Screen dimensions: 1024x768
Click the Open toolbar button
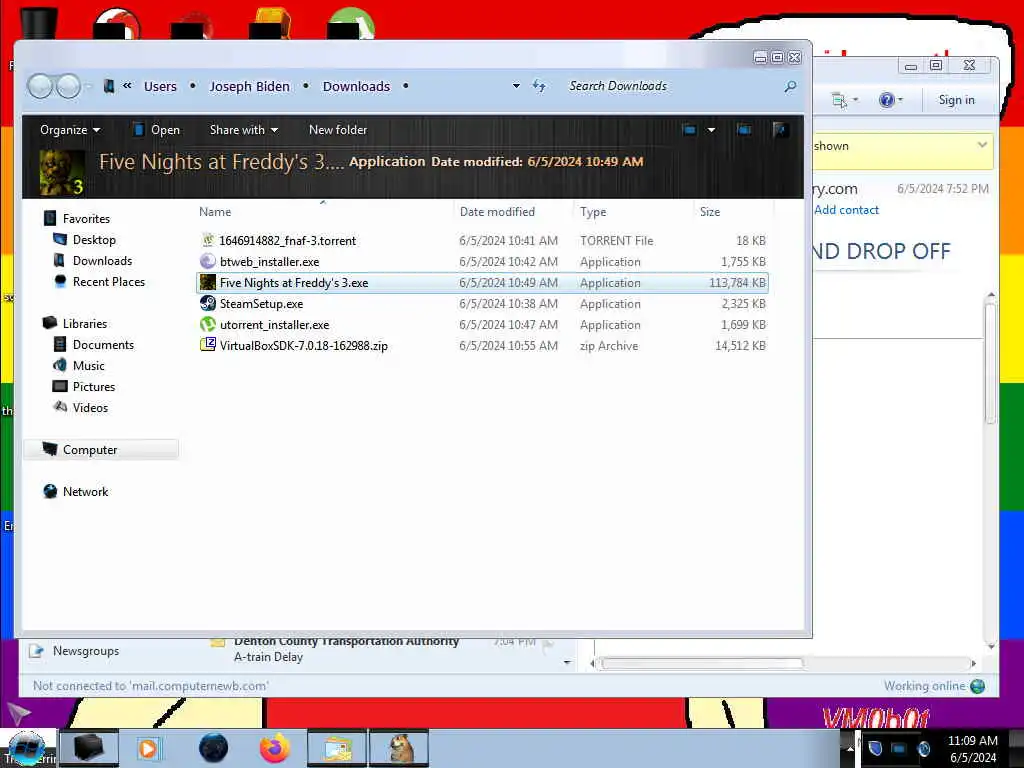tap(156, 130)
